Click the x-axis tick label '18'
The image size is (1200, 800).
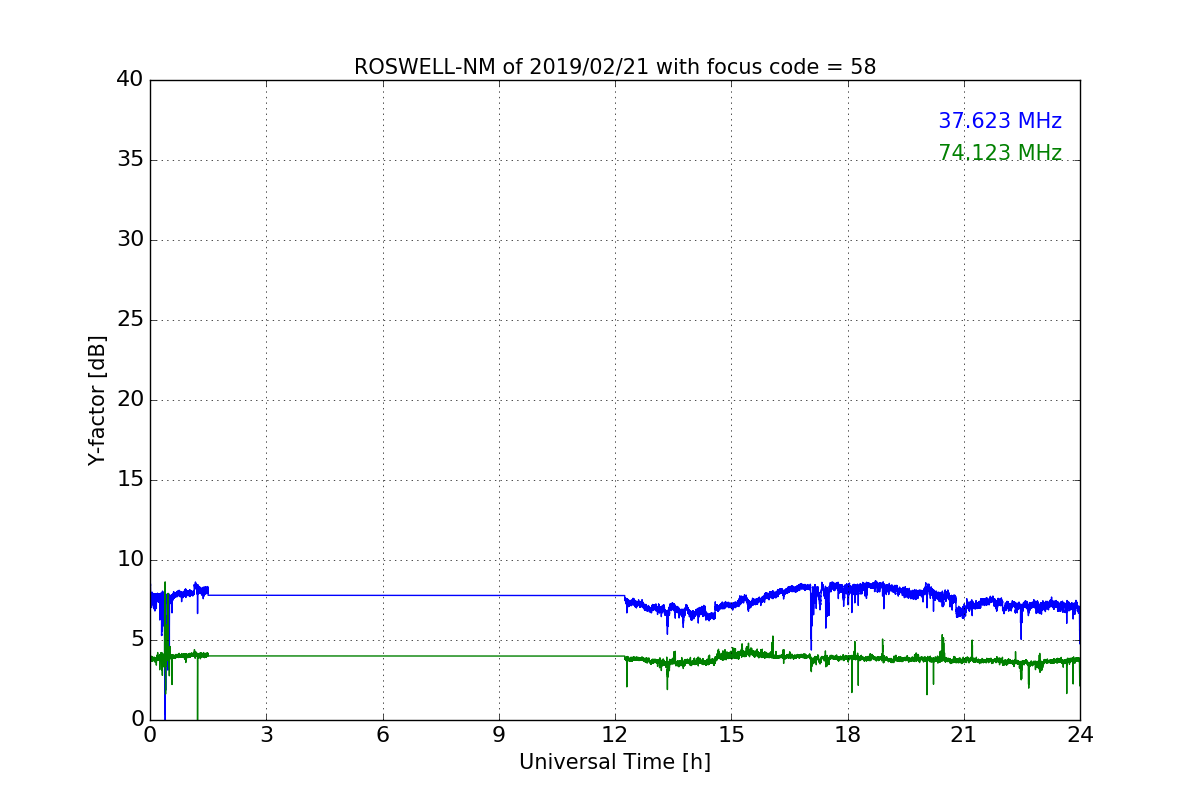(x=848, y=735)
